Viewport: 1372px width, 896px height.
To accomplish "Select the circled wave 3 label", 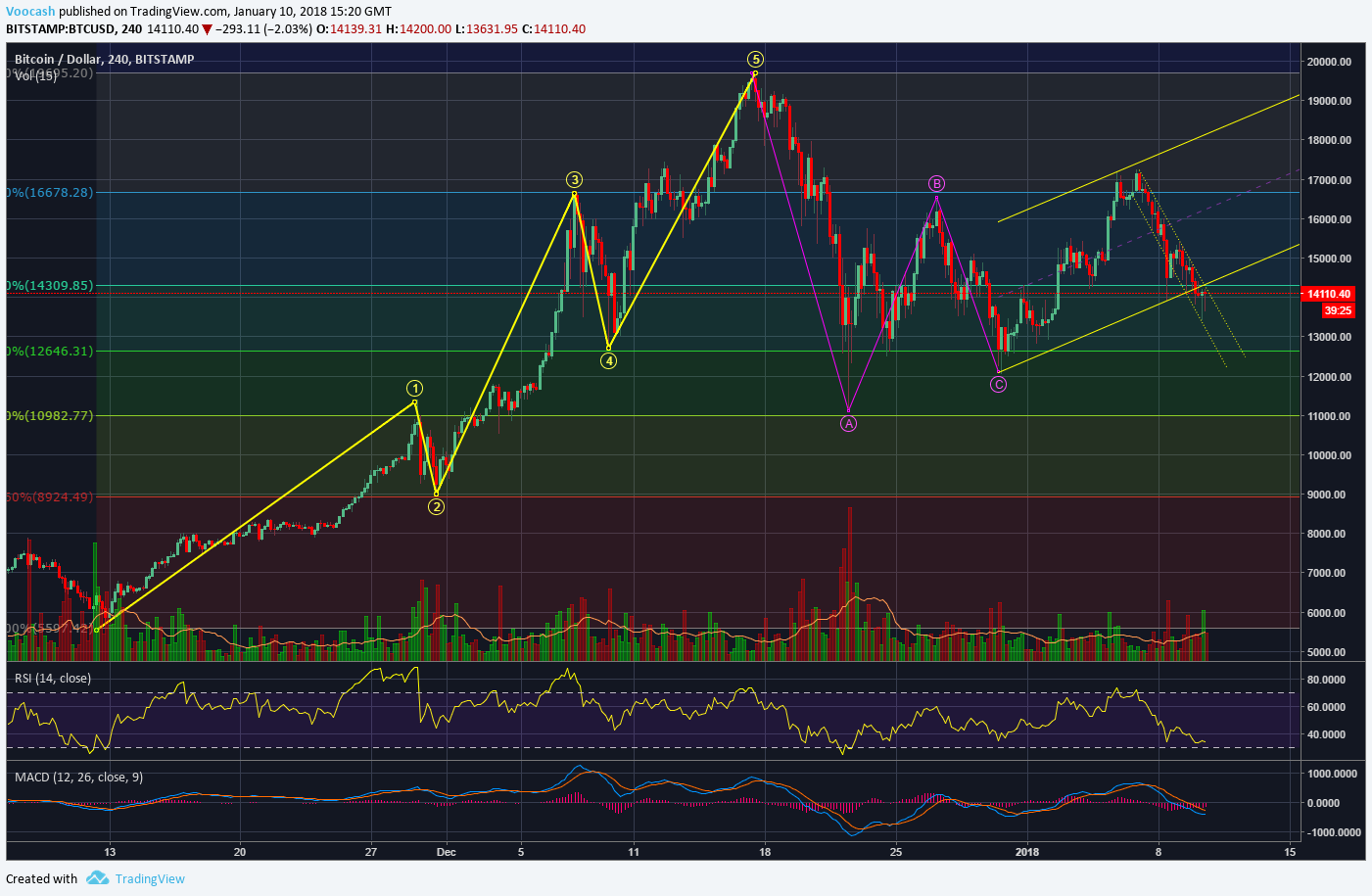I will [575, 179].
